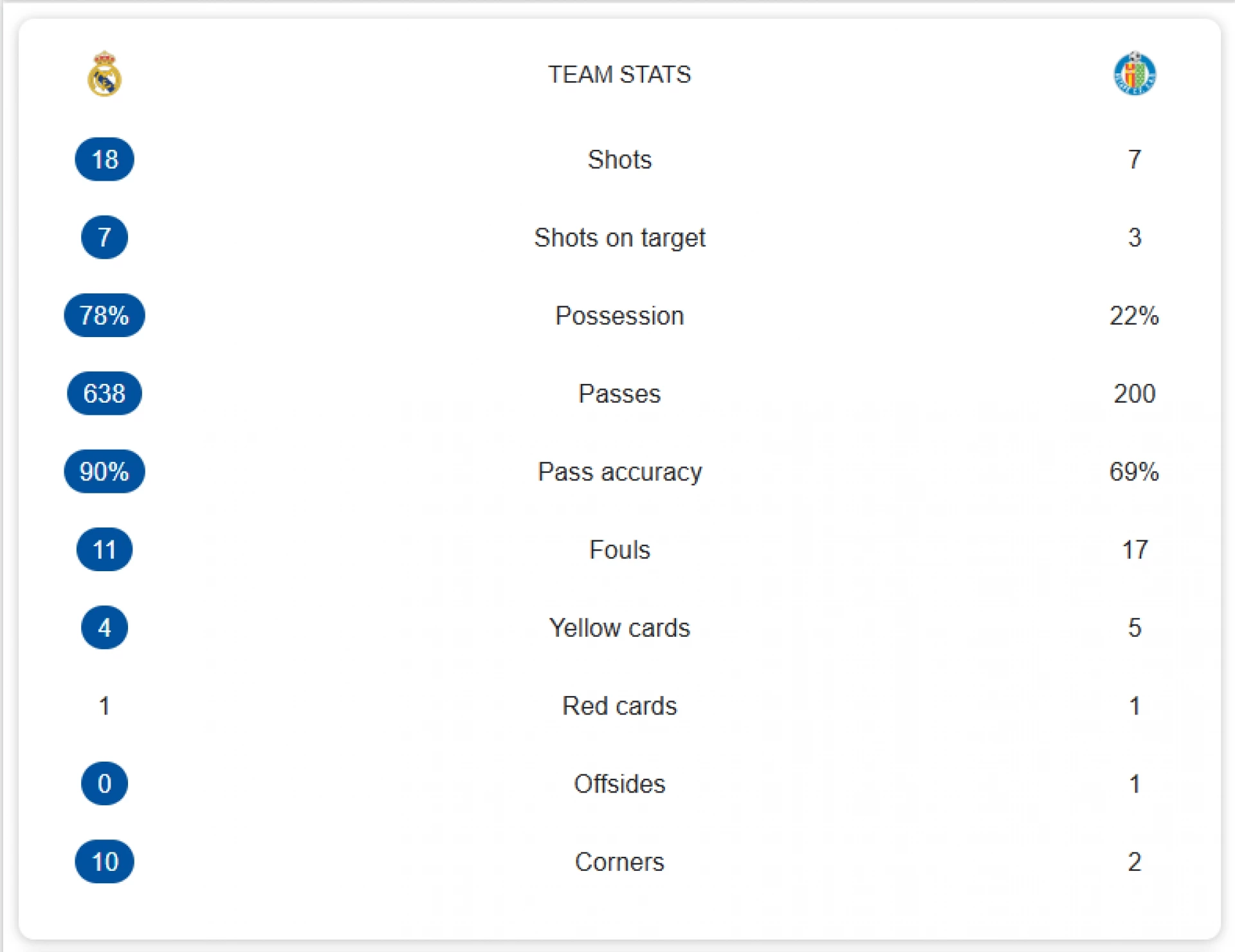Click the 7 shots on target badge
This screenshot has width=1235, height=952.
(104, 237)
